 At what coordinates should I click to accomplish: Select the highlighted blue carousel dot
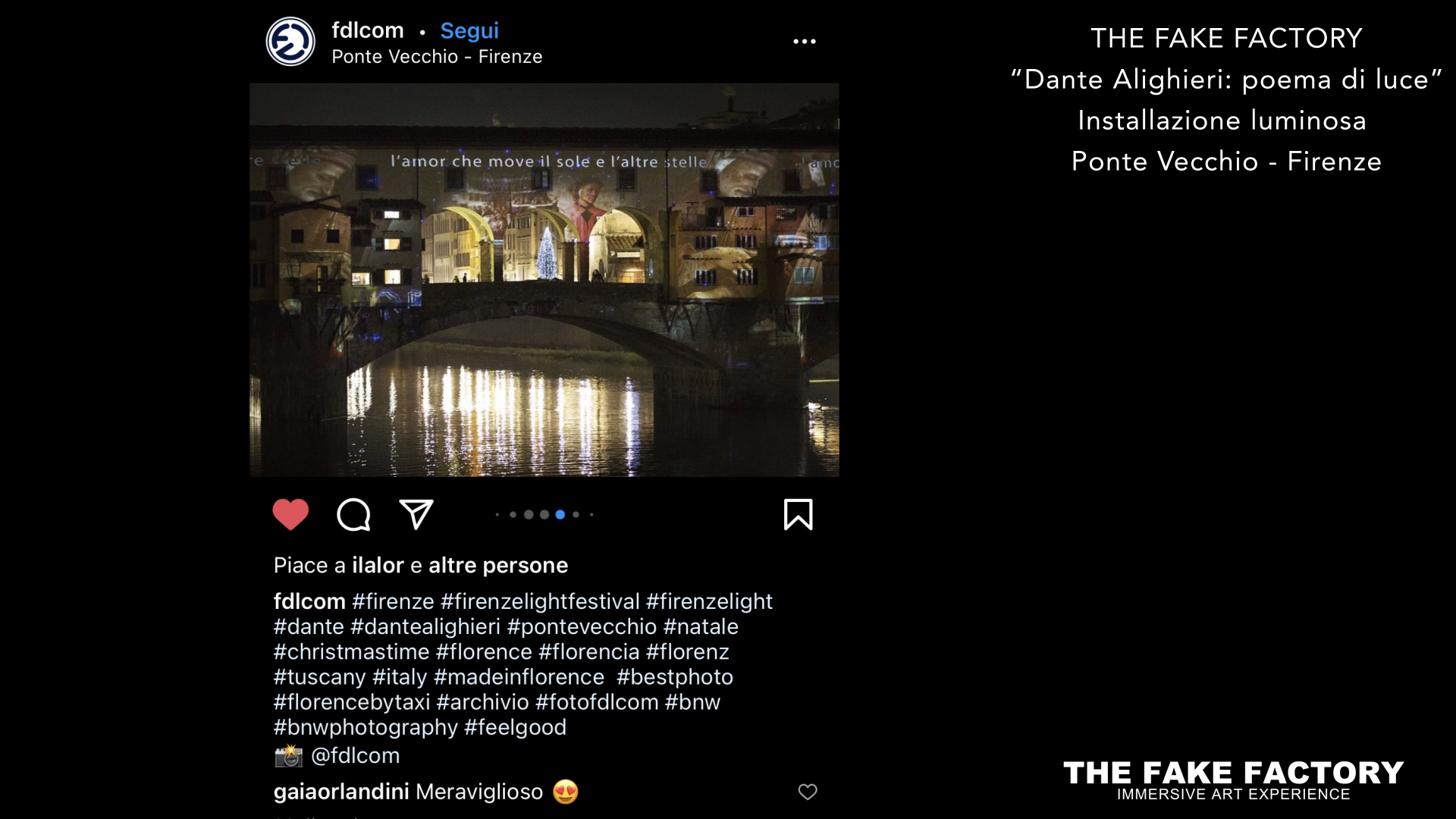click(560, 514)
